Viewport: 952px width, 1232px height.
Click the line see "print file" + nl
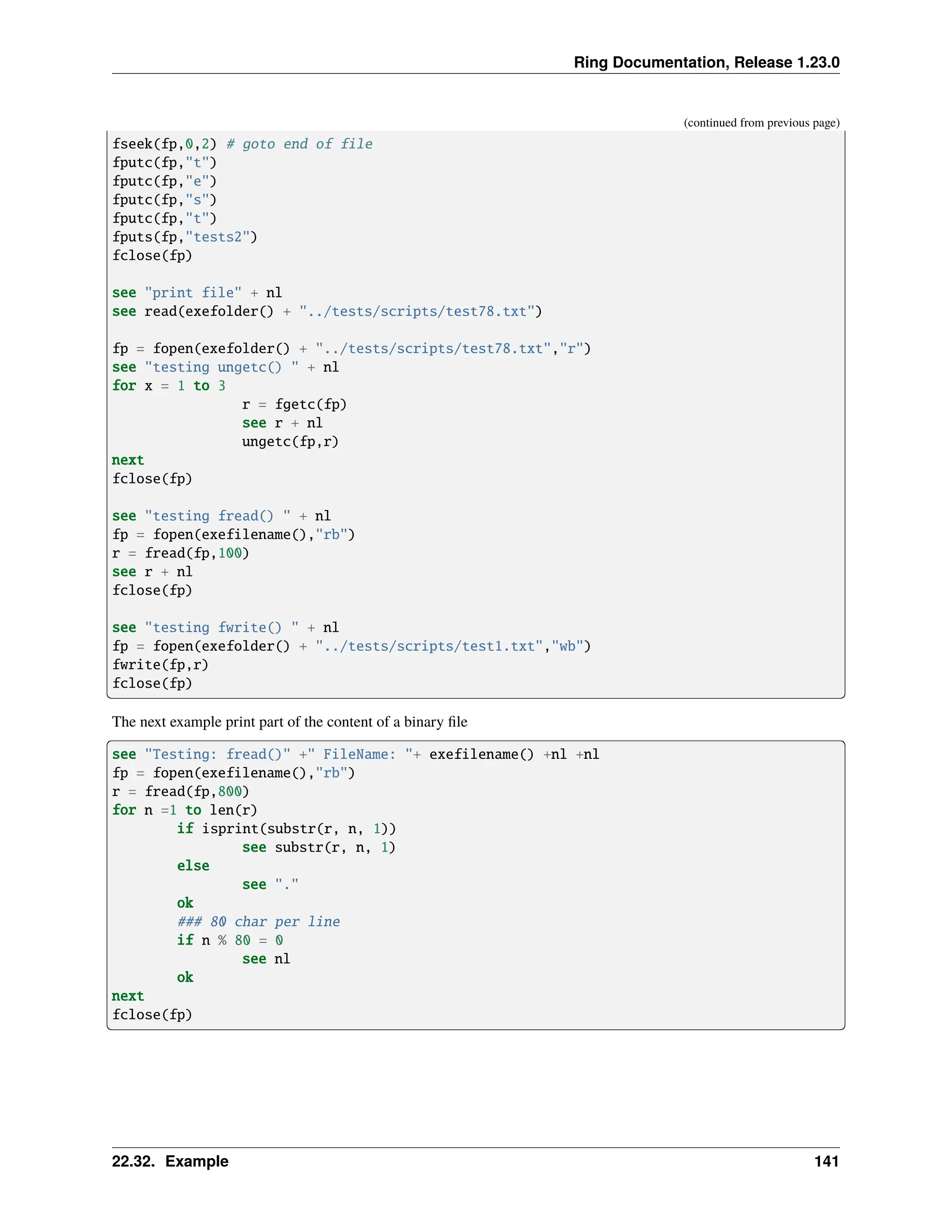tap(197, 293)
